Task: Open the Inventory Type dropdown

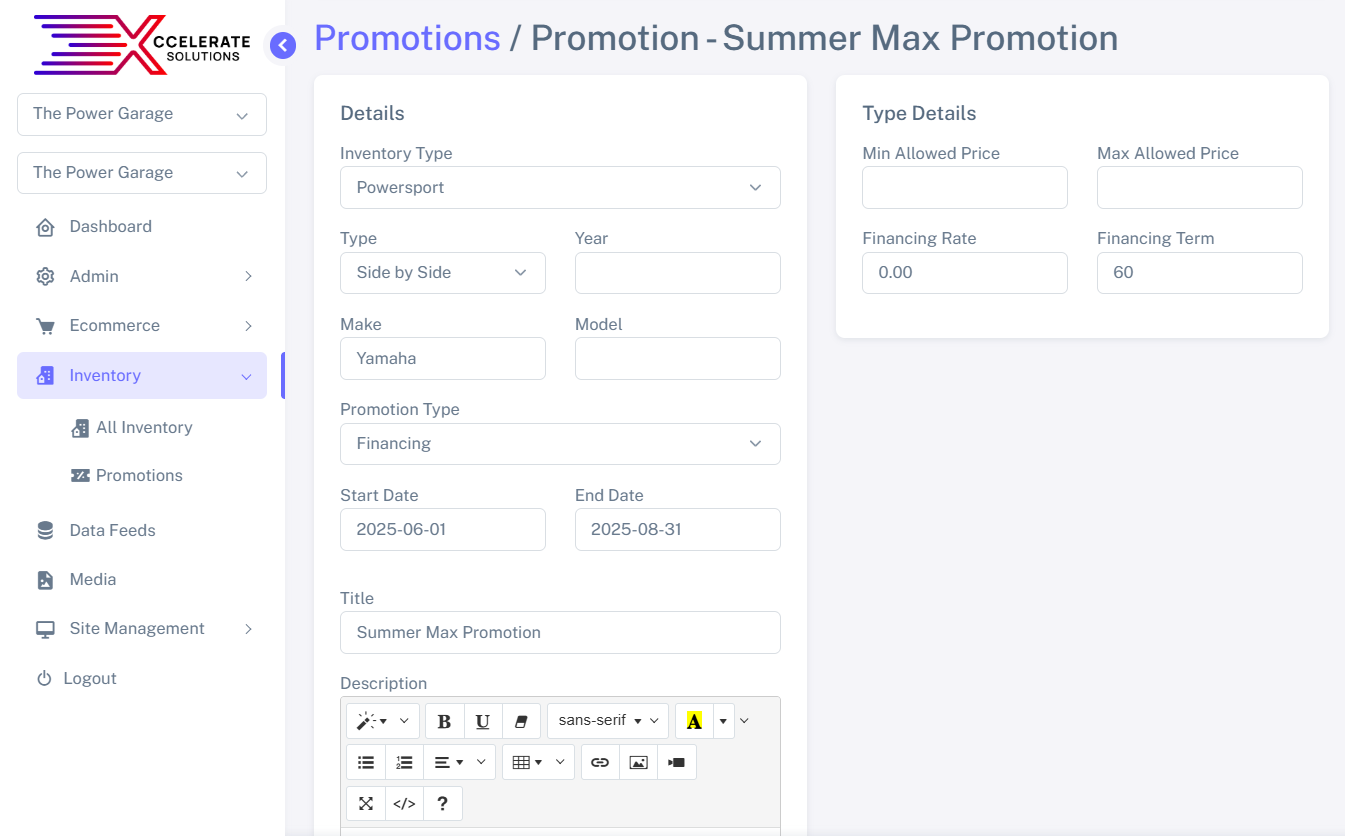Action: click(x=560, y=188)
